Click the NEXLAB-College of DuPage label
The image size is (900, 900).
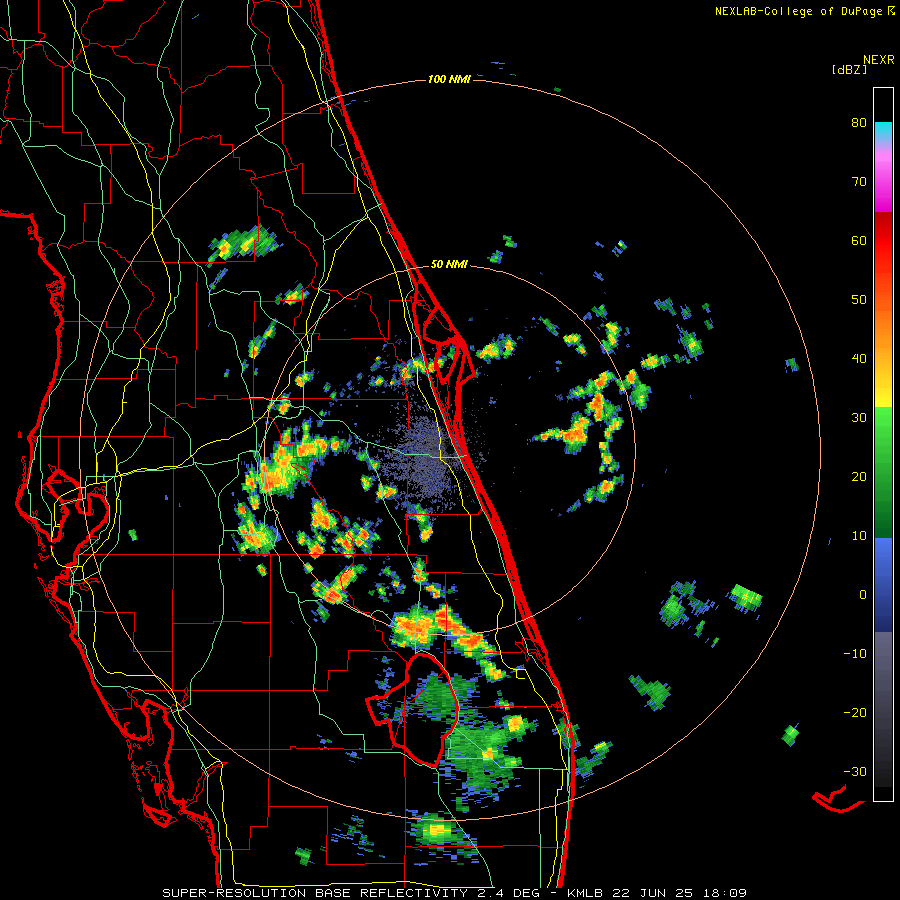tap(800, 11)
